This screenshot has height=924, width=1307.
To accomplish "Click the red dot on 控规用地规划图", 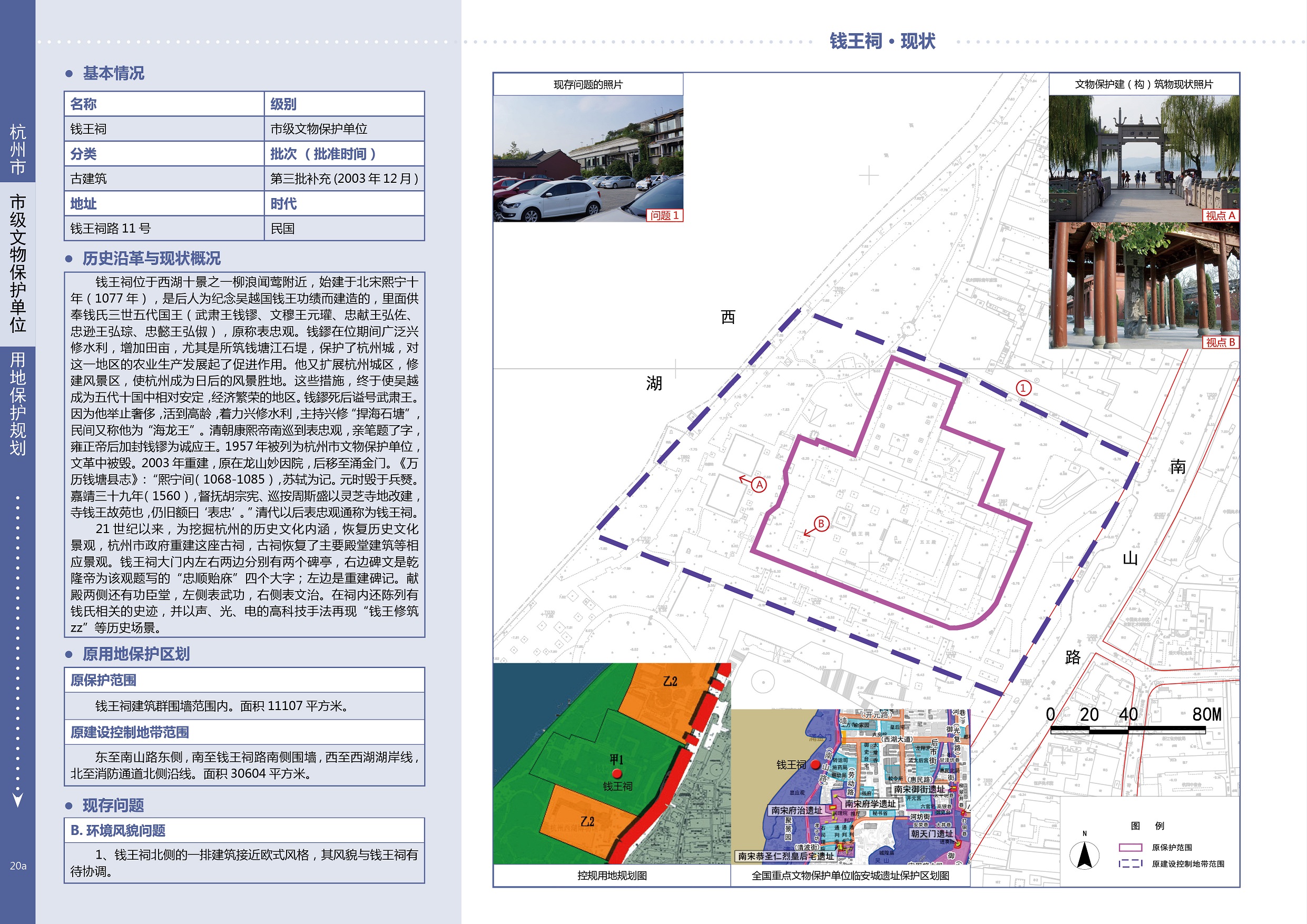I will 616,774.
